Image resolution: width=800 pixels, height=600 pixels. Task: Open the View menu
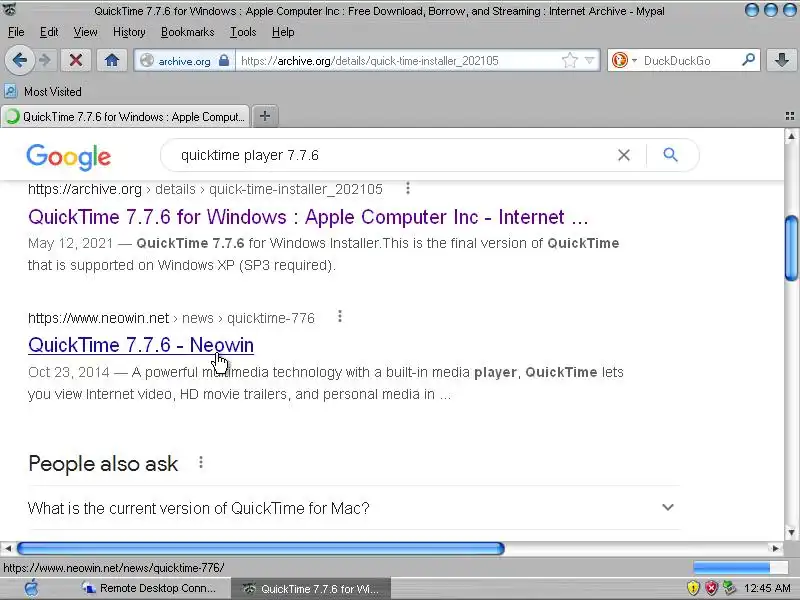point(85,32)
